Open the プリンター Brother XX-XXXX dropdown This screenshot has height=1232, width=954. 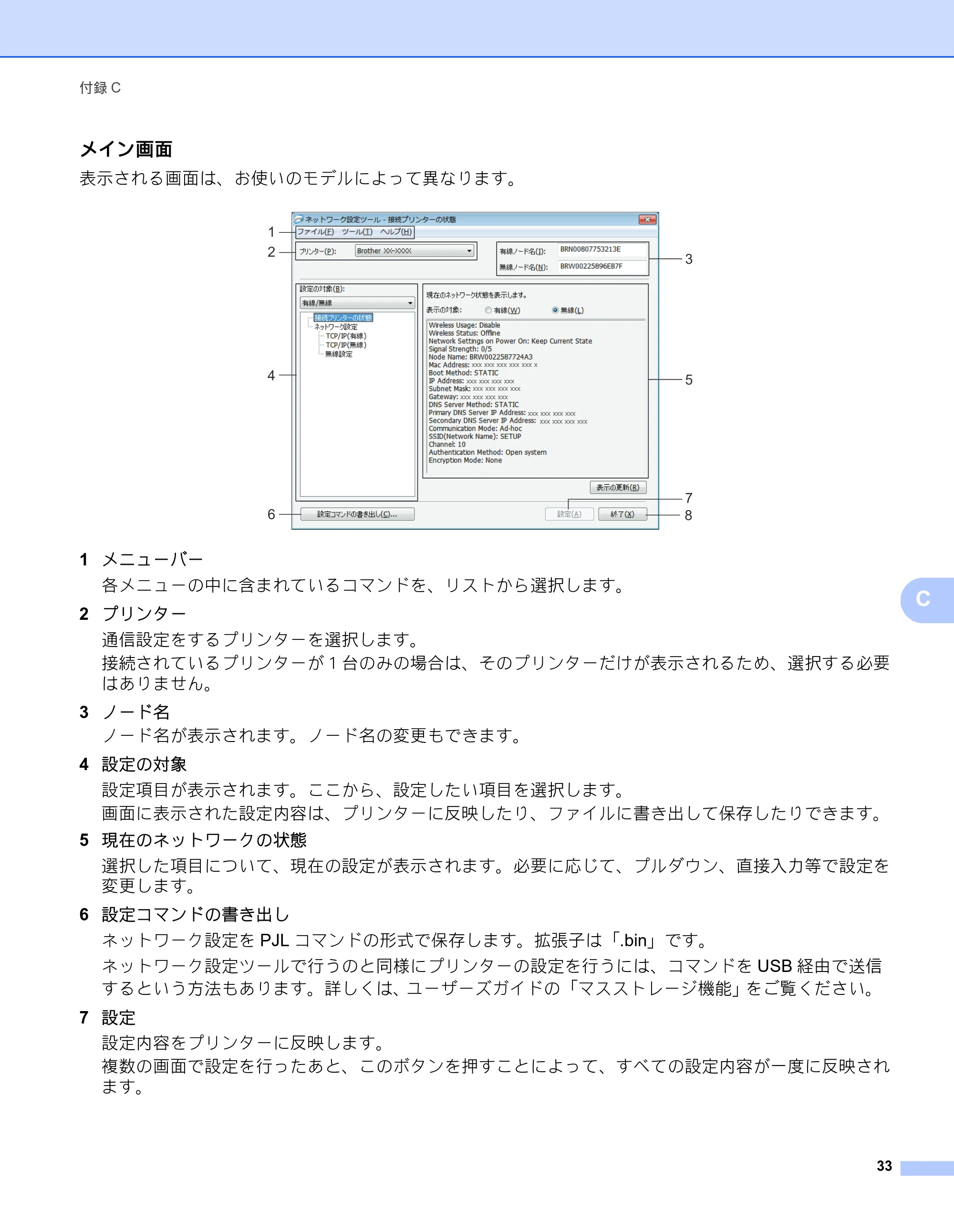pyautogui.click(x=415, y=251)
